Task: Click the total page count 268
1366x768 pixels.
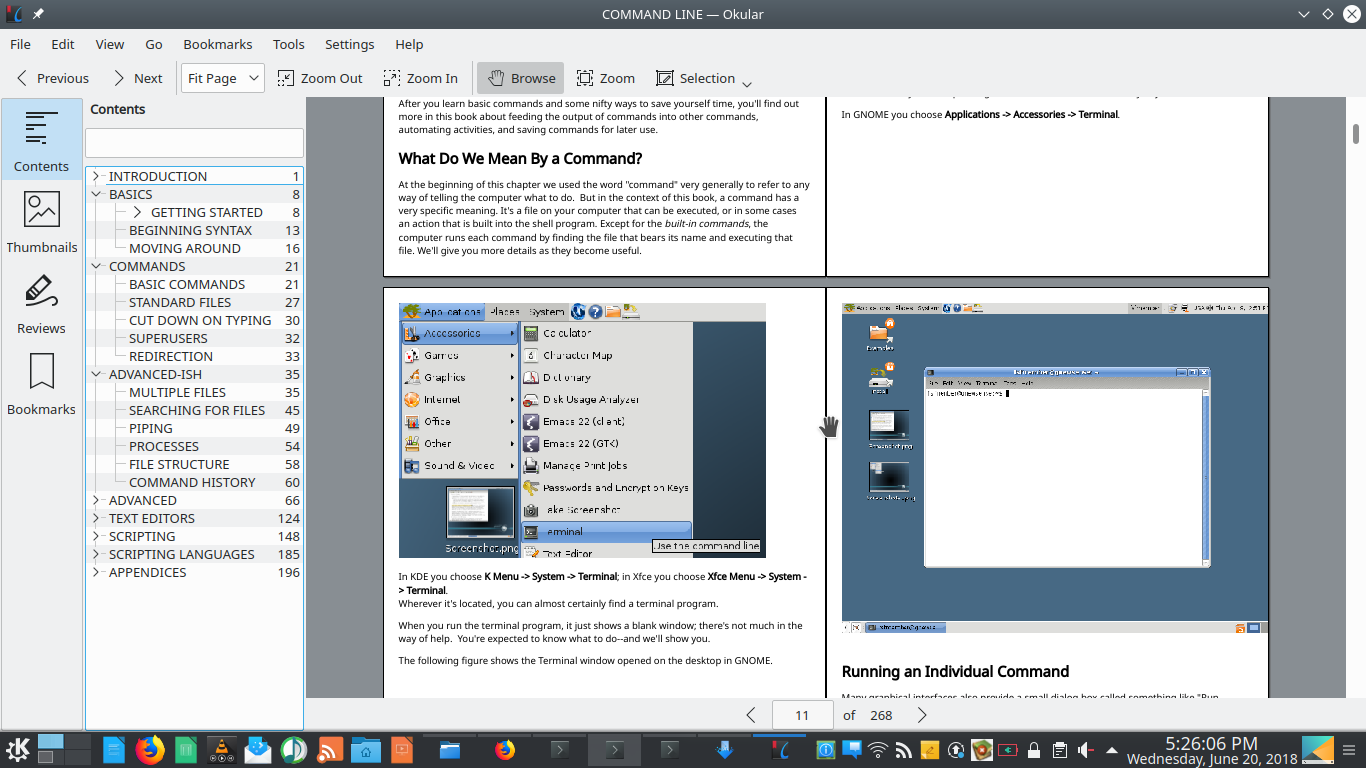Action: coord(881,715)
